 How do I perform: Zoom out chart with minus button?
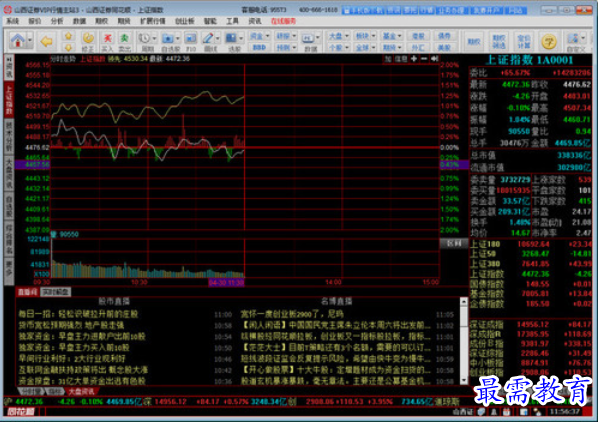(x=424, y=59)
